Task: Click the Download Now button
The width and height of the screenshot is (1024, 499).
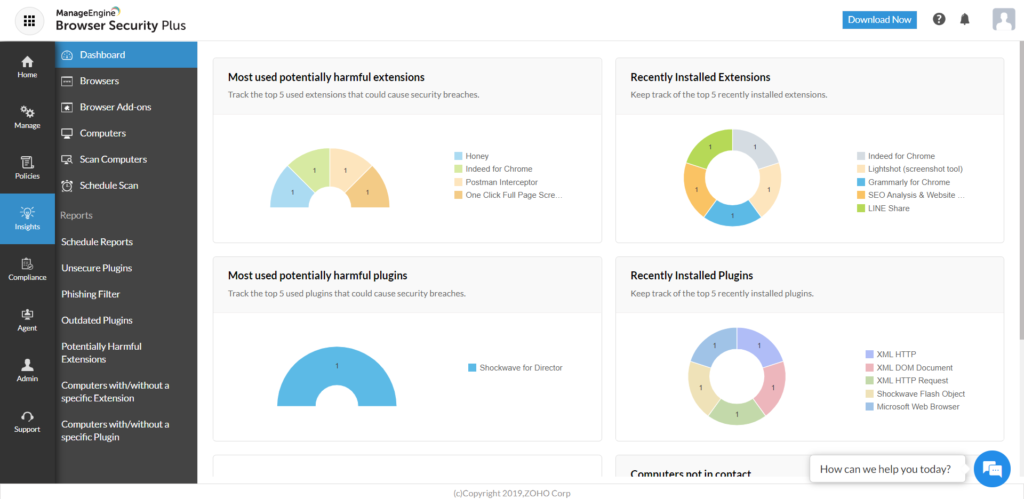Action: pos(879,19)
